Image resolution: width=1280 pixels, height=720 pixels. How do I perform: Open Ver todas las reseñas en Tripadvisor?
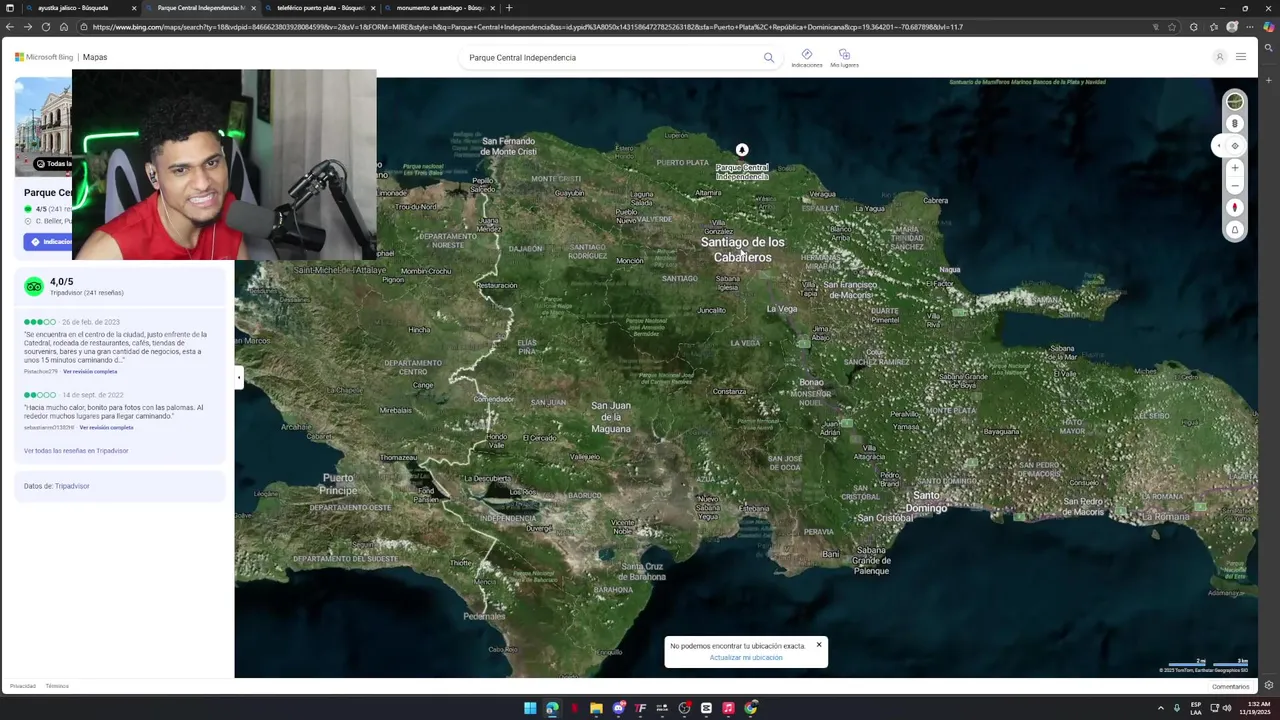tap(76, 451)
